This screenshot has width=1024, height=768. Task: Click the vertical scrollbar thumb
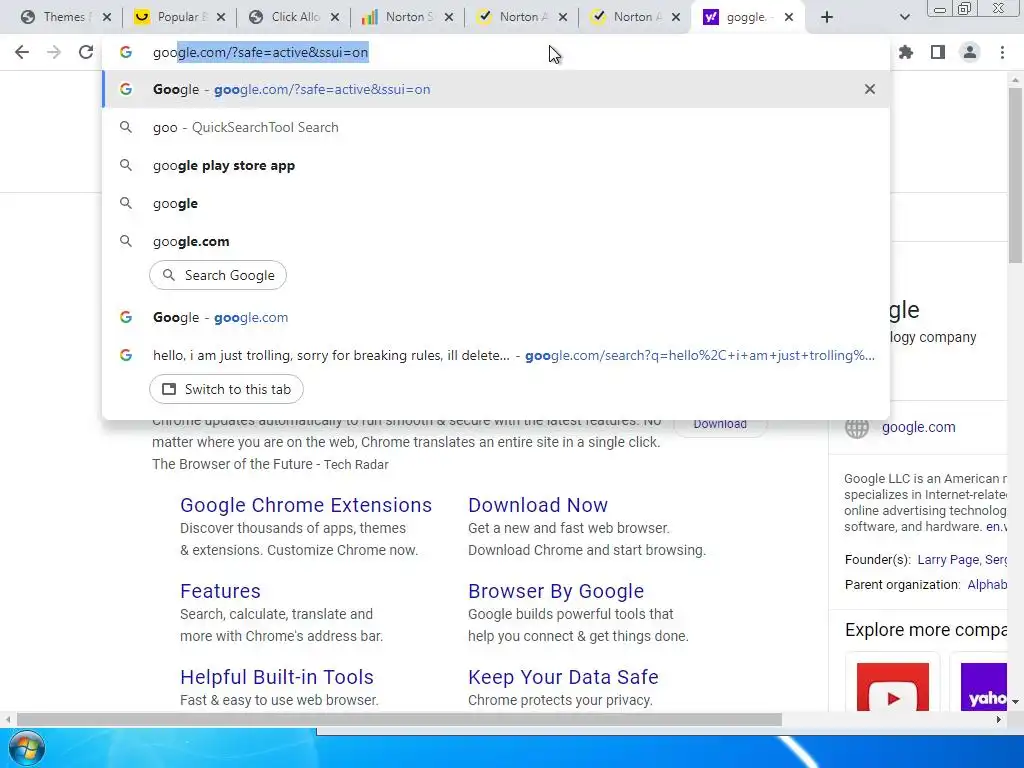[1015, 175]
